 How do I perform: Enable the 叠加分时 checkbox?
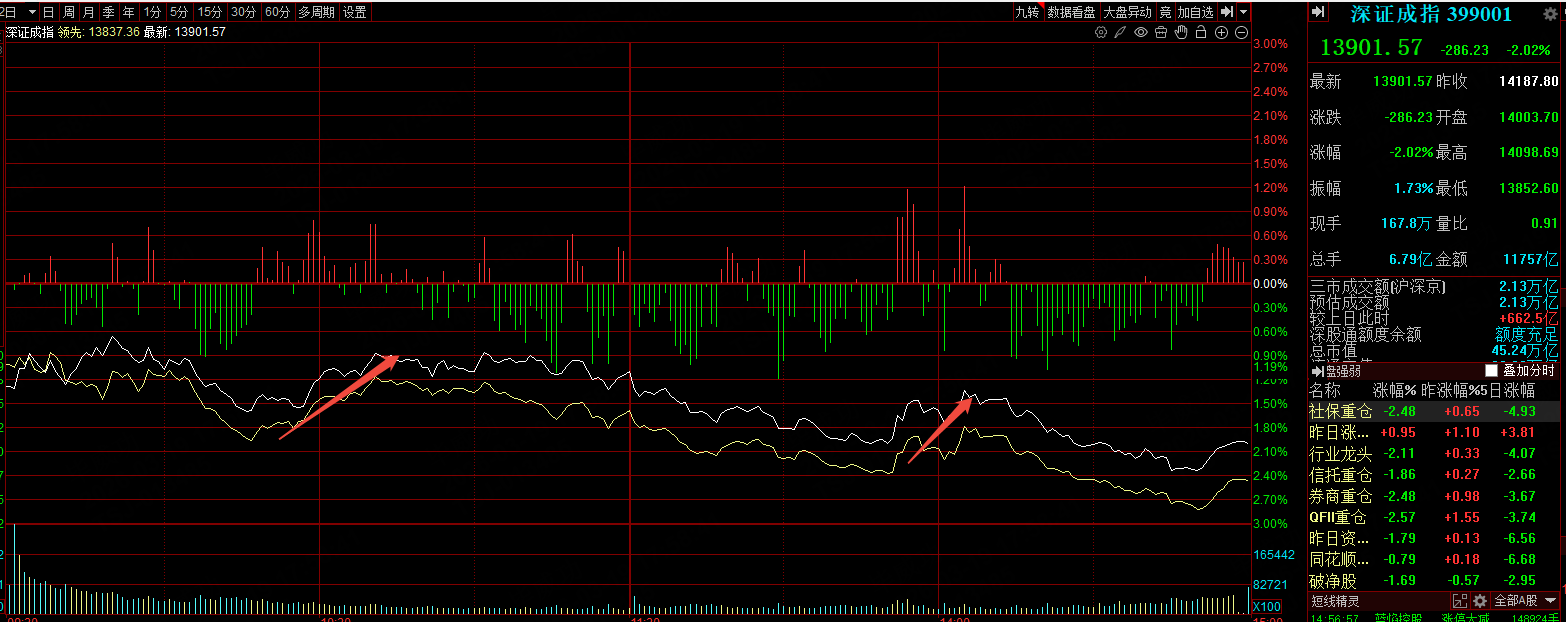click(x=1492, y=371)
